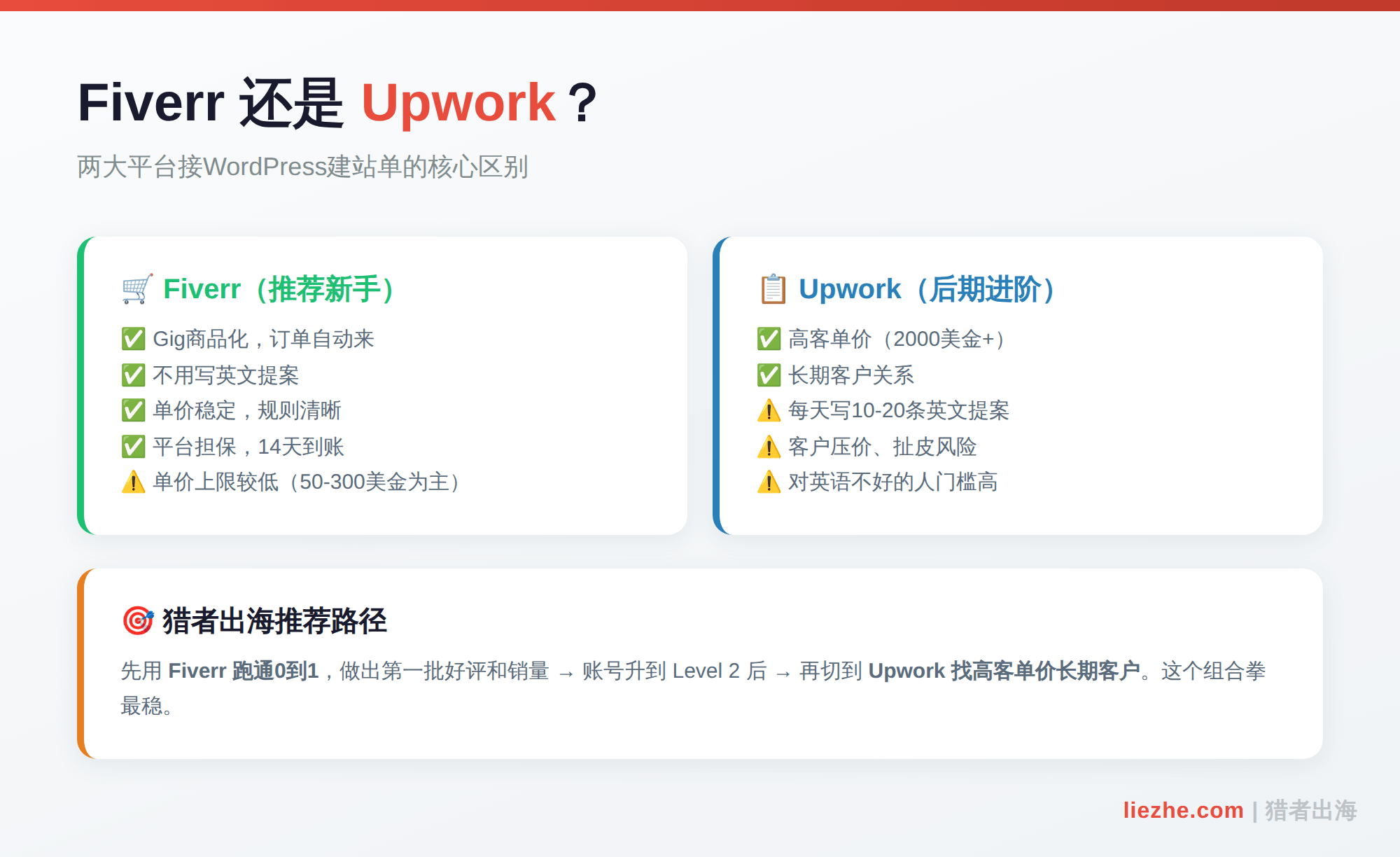The width and height of the screenshot is (1400, 857).
Task: Click the warning icon beside 客户压价、扯皮风险
Action: [x=769, y=447]
